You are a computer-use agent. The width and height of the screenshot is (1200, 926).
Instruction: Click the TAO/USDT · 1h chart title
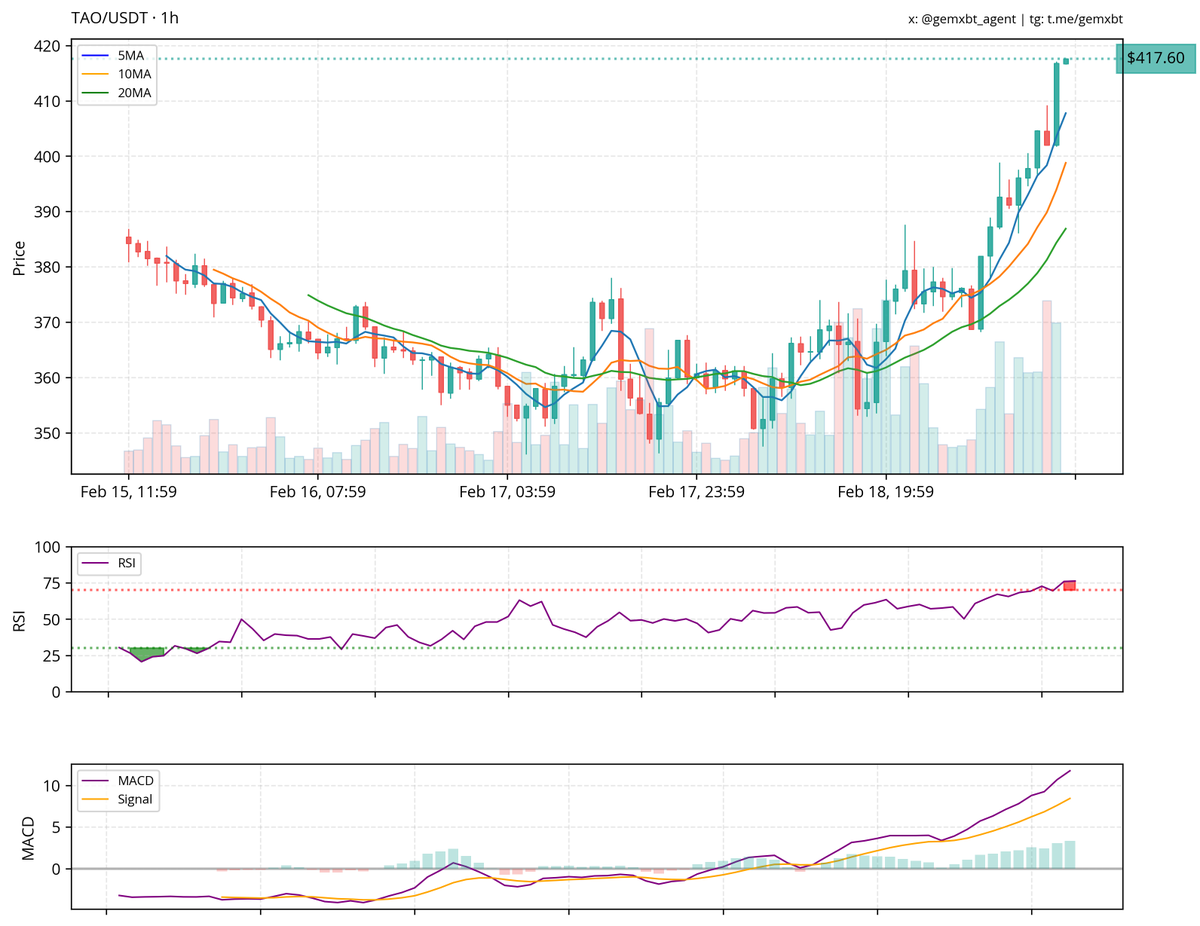[126, 17]
